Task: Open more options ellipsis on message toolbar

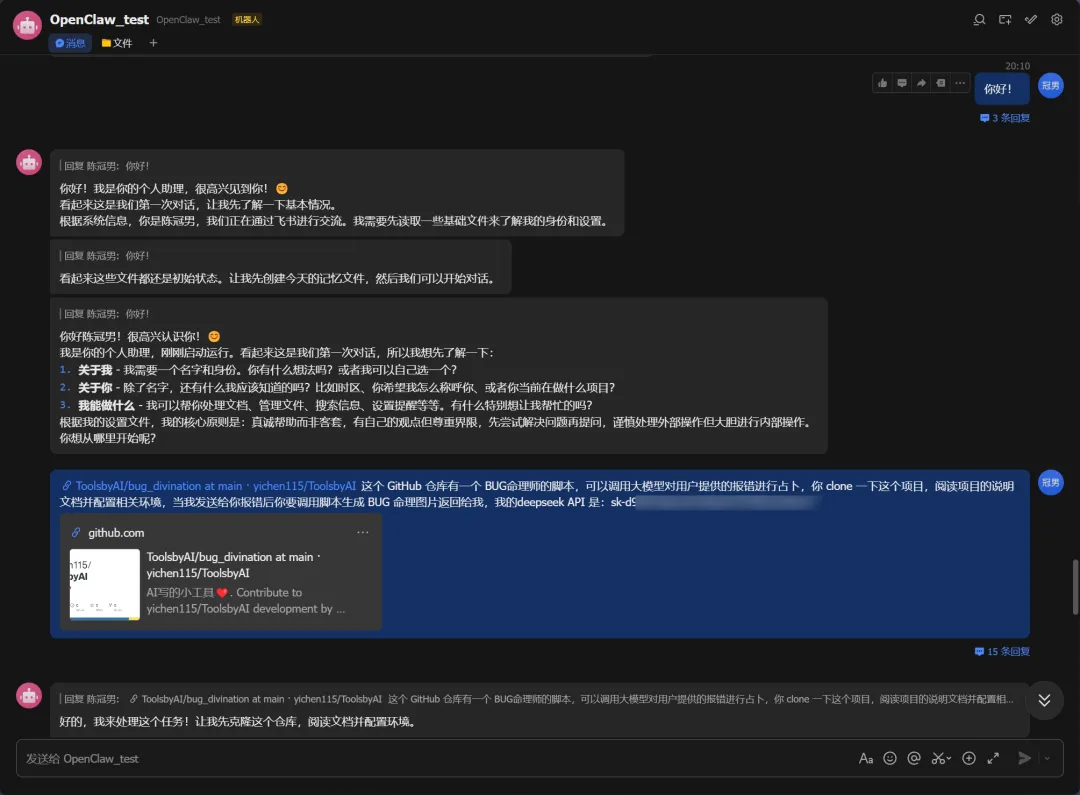Action: pyautogui.click(x=959, y=83)
